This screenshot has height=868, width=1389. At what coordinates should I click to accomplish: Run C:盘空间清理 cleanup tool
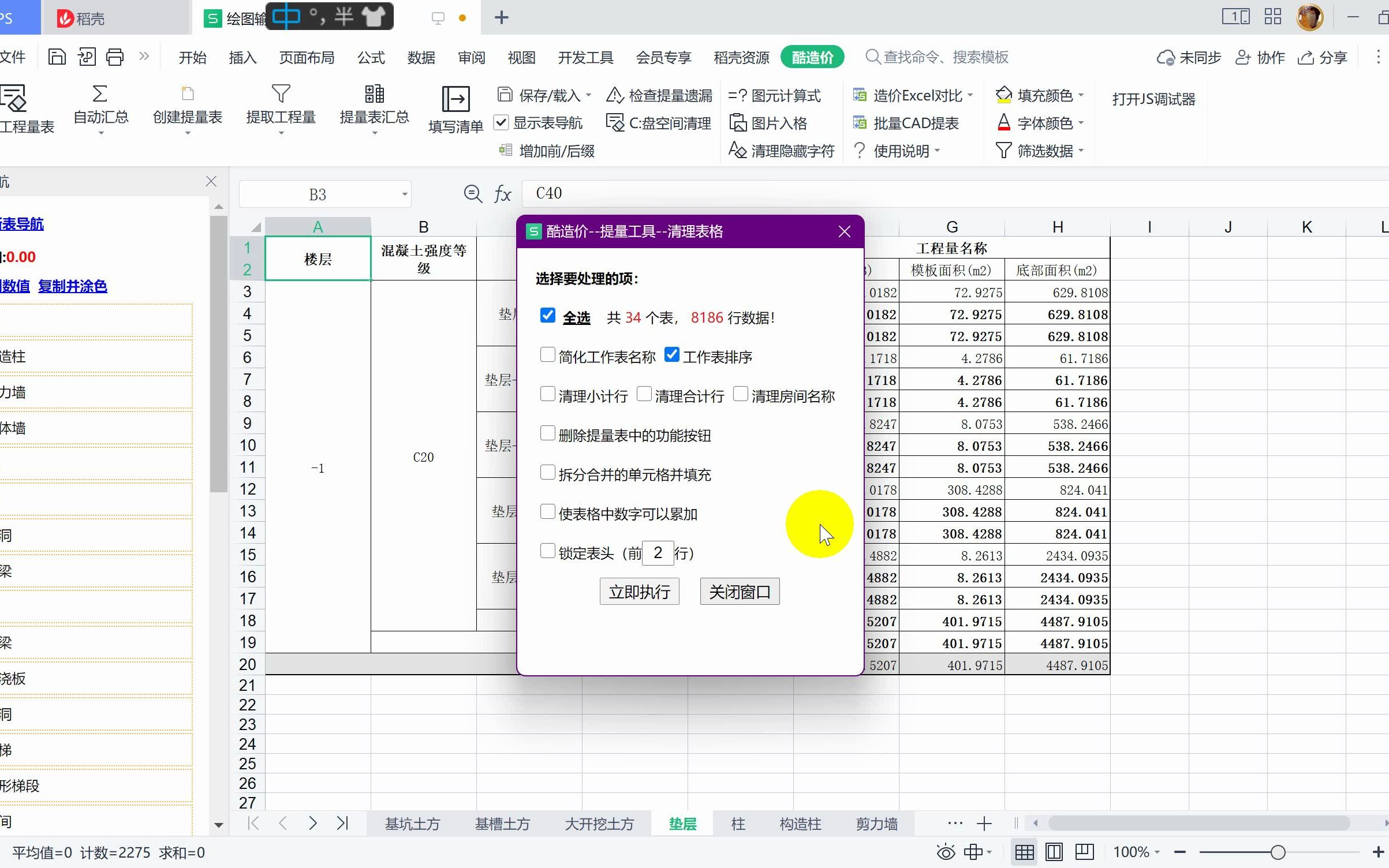tap(658, 123)
